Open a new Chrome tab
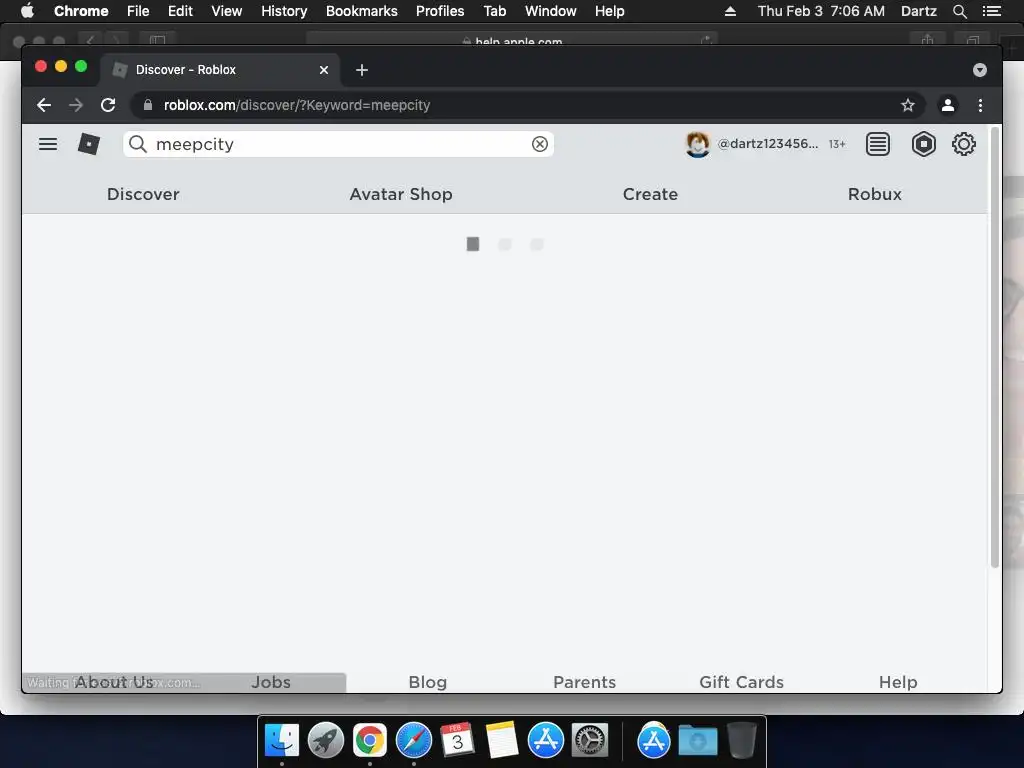Viewport: 1024px width, 768px height. coord(362,70)
